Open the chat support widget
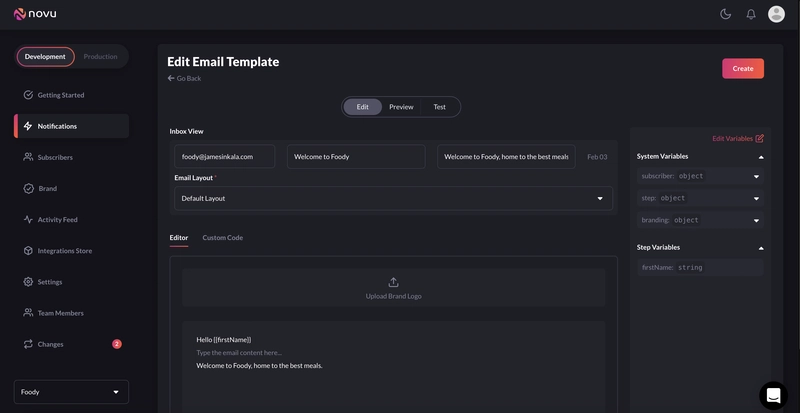Image resolution: width=800 pixels, height=413 pixels. (x=773, y=395)
